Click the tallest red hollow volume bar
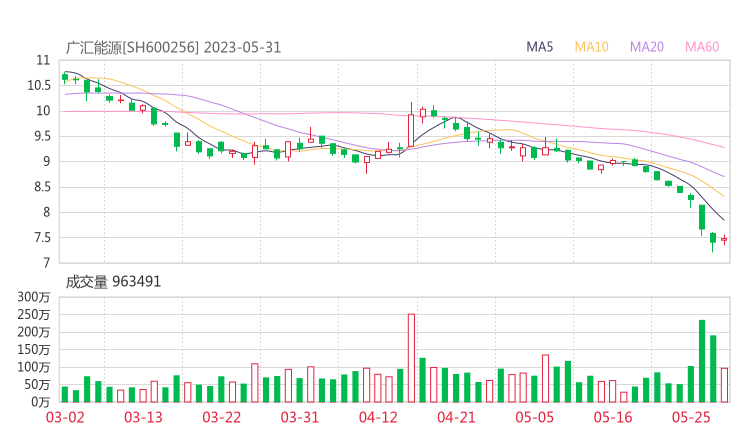 pyautogui.click(x=411, y=358)
